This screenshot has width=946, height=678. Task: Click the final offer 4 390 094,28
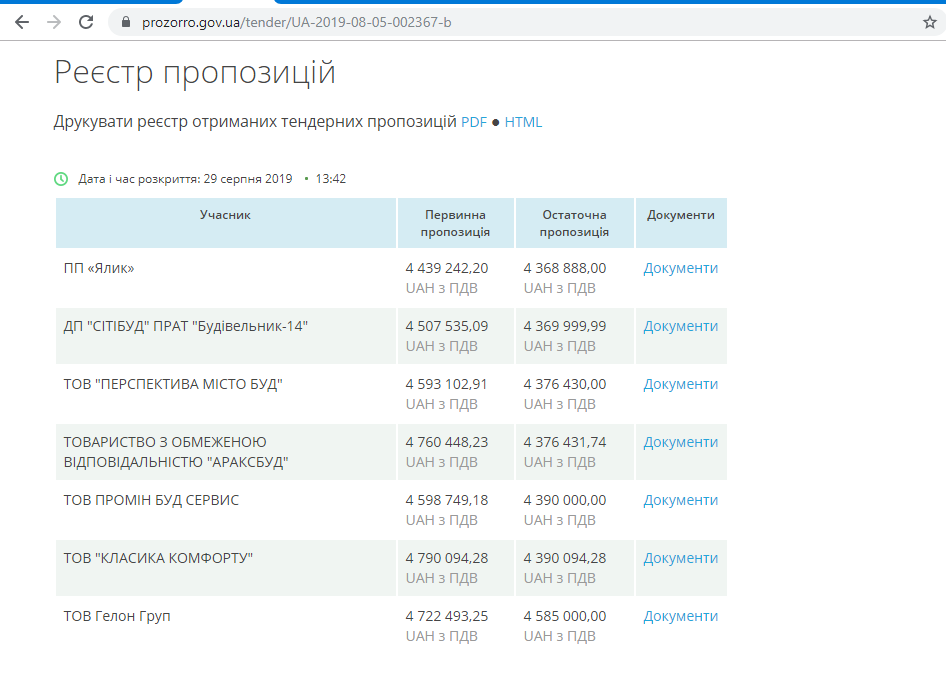565,558
